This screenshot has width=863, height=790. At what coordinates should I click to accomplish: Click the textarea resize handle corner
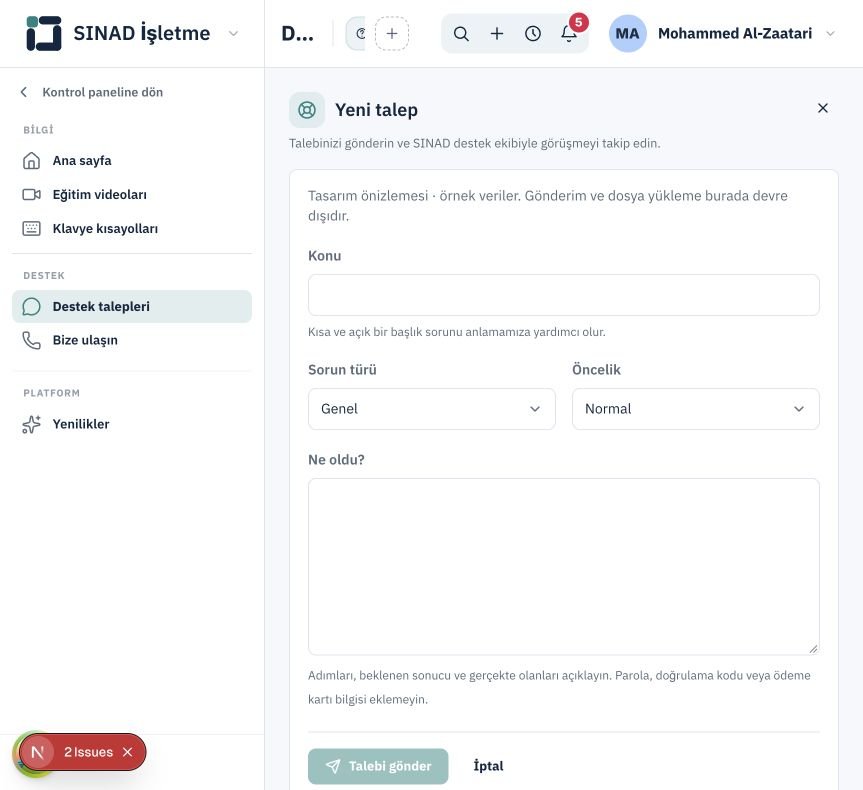pos(813,649)
